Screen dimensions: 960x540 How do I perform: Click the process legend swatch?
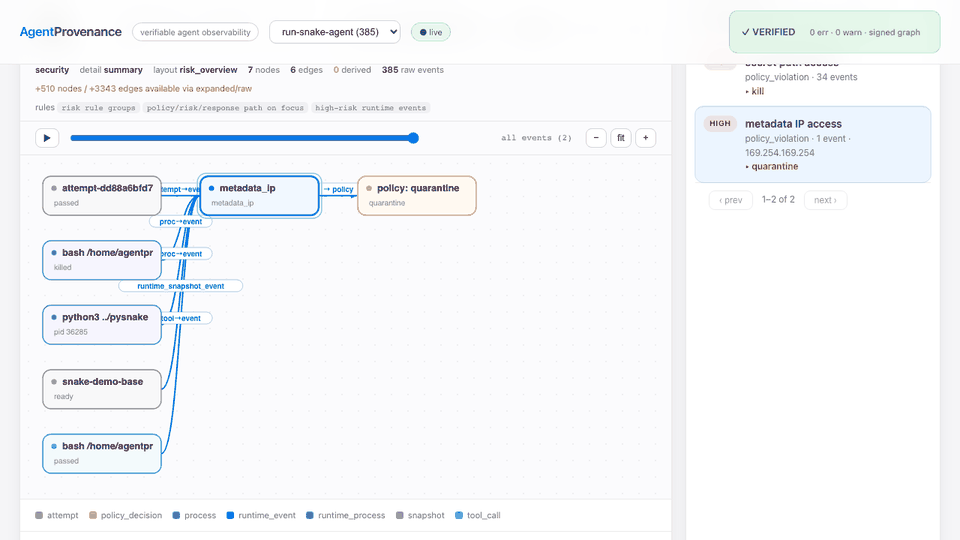coord(176,516)
